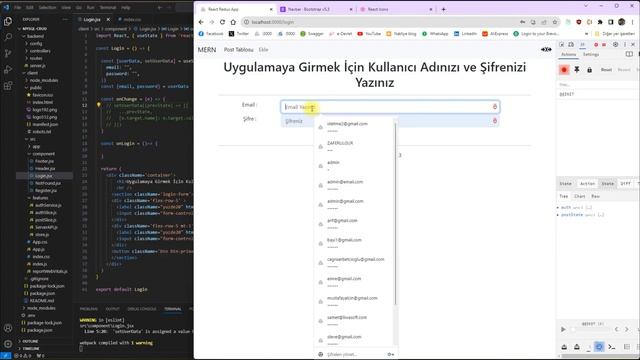640x360 pixels.
Task: Click Ekle navbar link
Action: click(263, 50)
